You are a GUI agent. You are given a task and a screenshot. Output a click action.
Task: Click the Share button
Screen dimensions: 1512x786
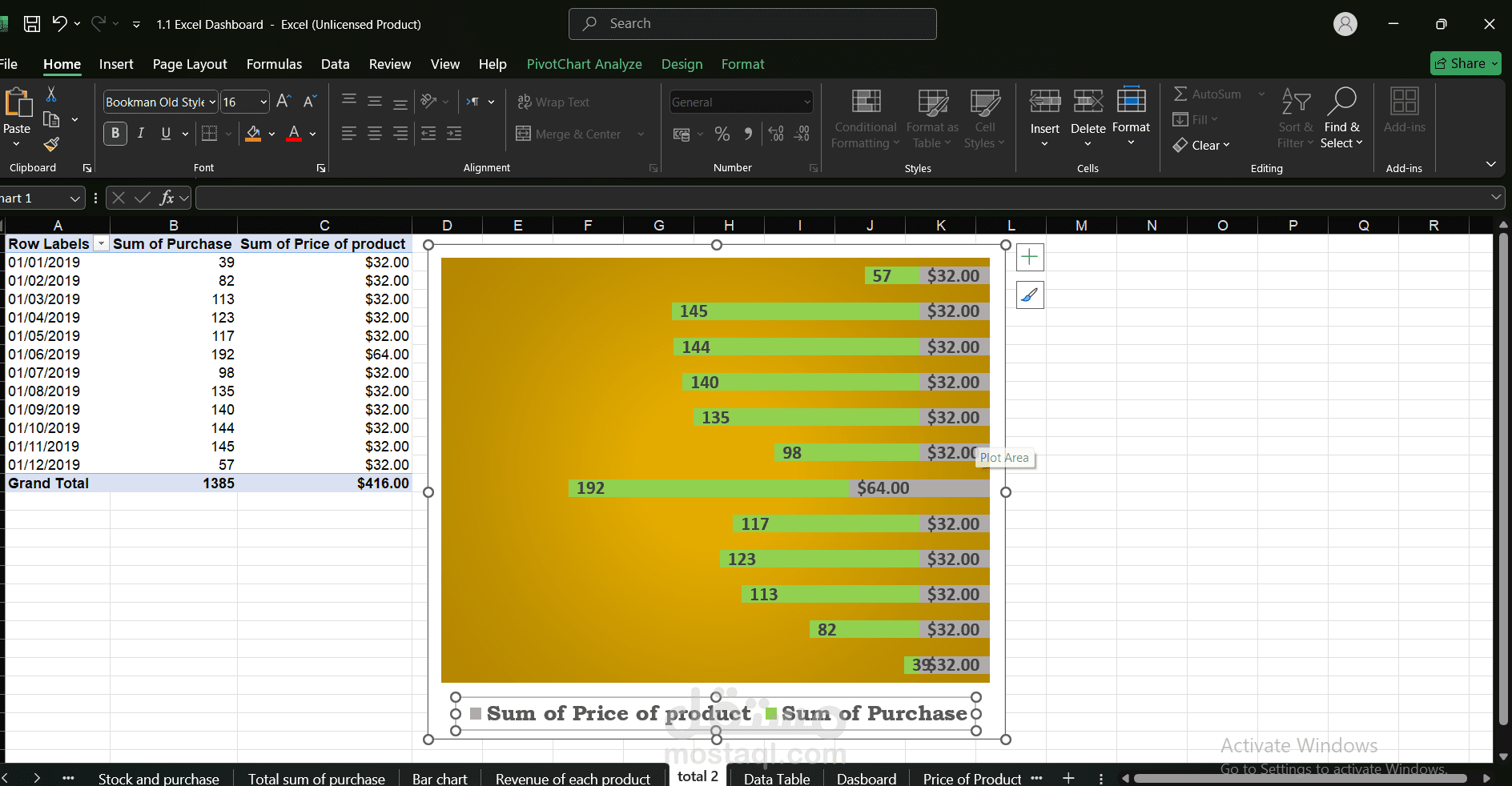(1466, 63)
